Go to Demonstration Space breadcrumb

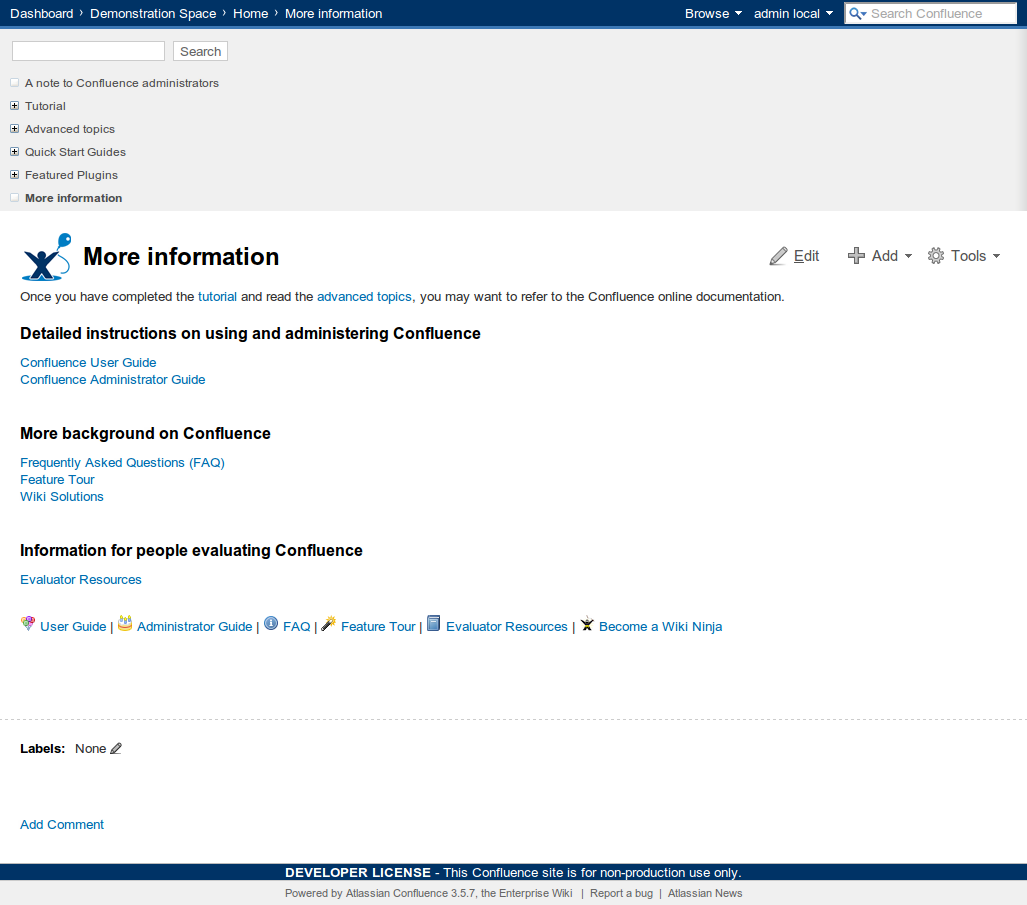click(153, 14)
